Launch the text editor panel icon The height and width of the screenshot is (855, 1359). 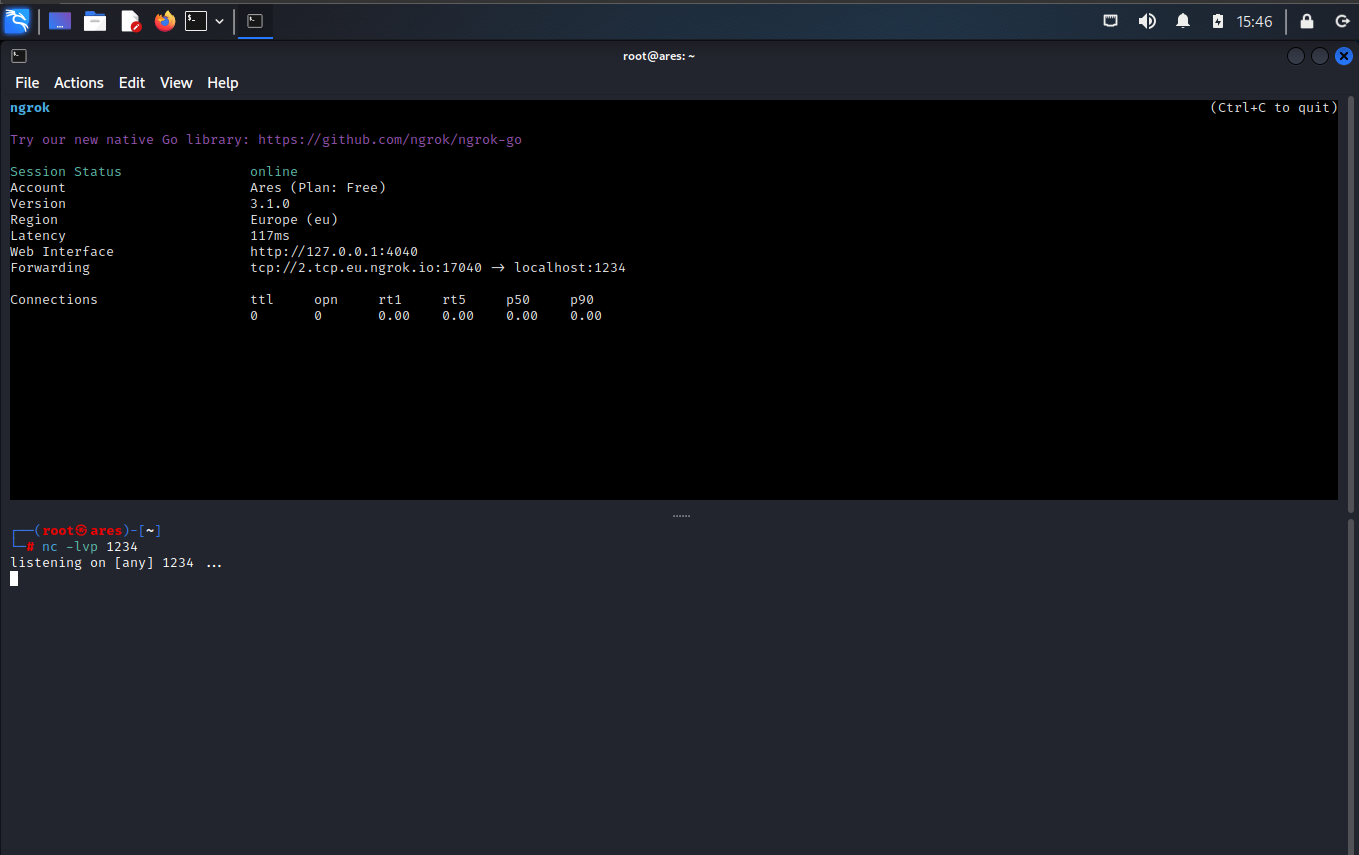(x=130, y=21)
